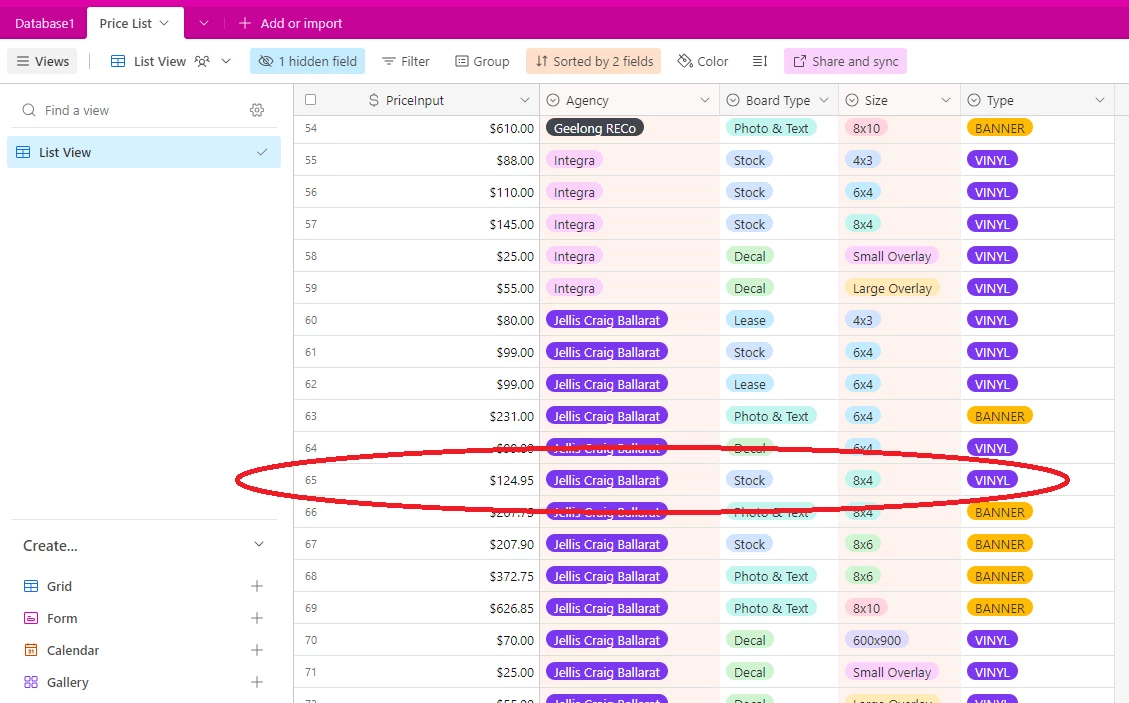Click the Small Overlay tag in row 58
The image size is (1129, 703).
[x=891, y=256]
